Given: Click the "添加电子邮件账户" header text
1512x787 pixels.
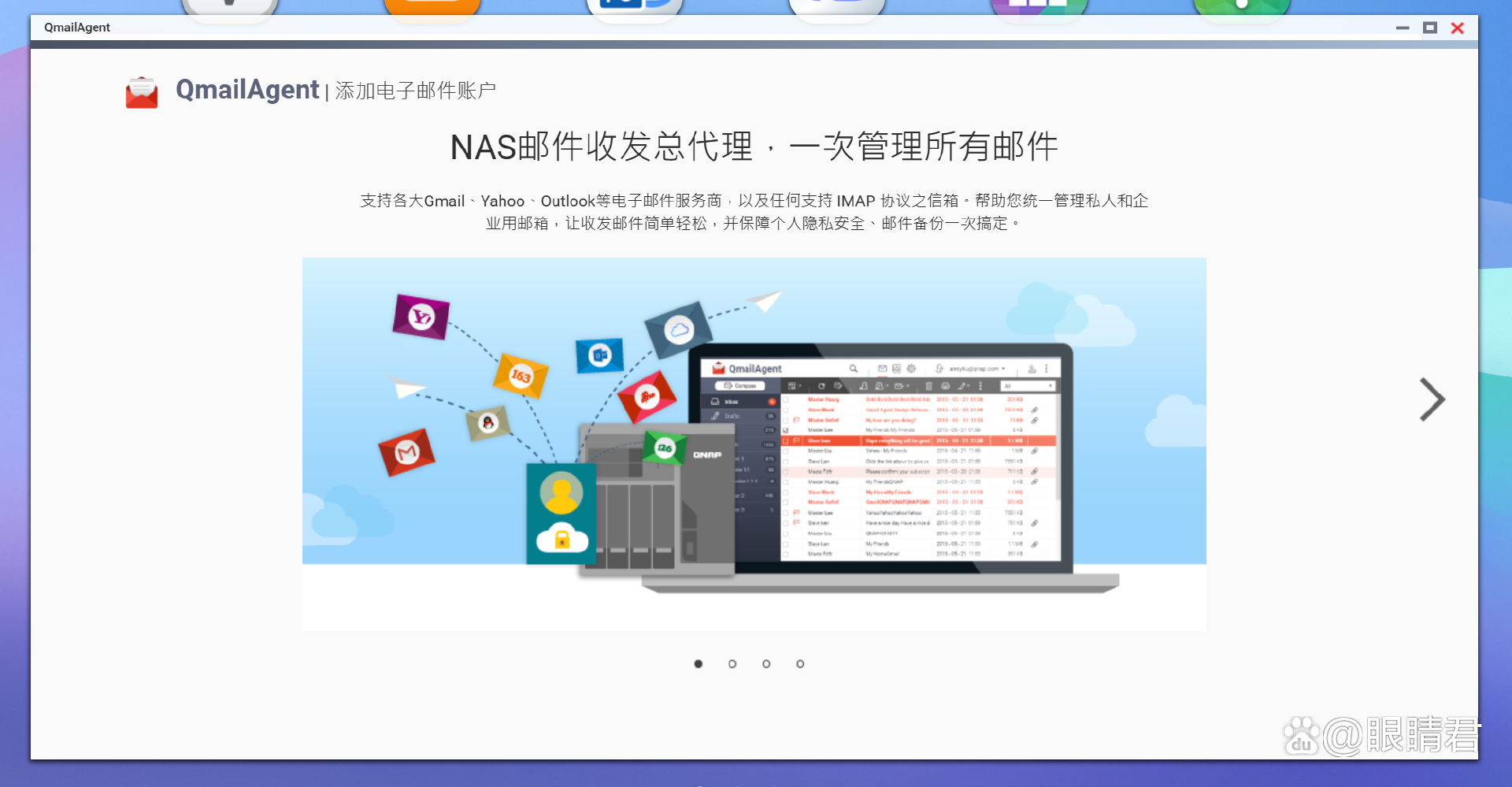Looking at the screenshot, I should (416, 91).
